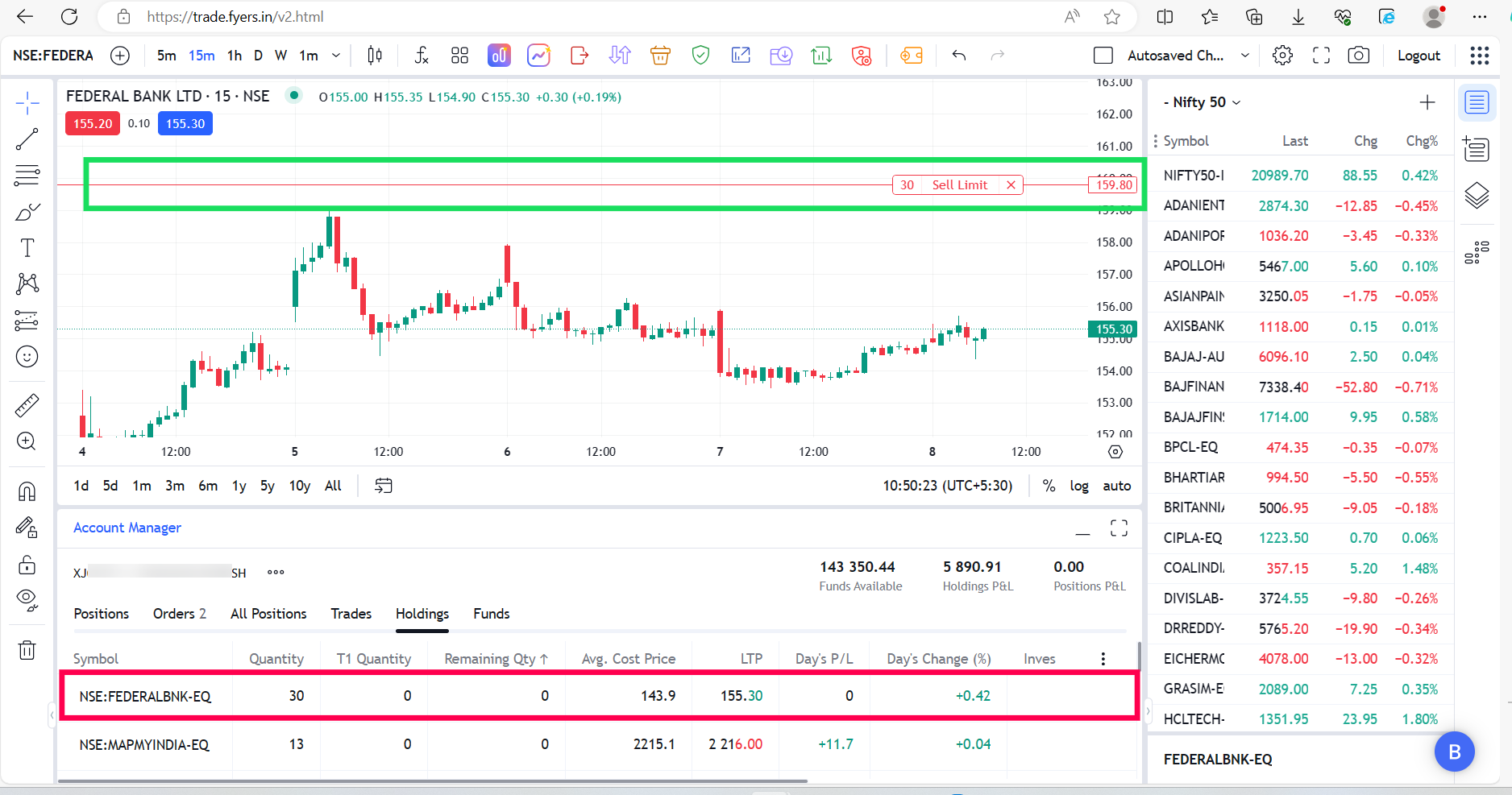Screen dimensions: 1512x795
Task: Toggle log scale on chart
Action: (x=1079, y=486)
